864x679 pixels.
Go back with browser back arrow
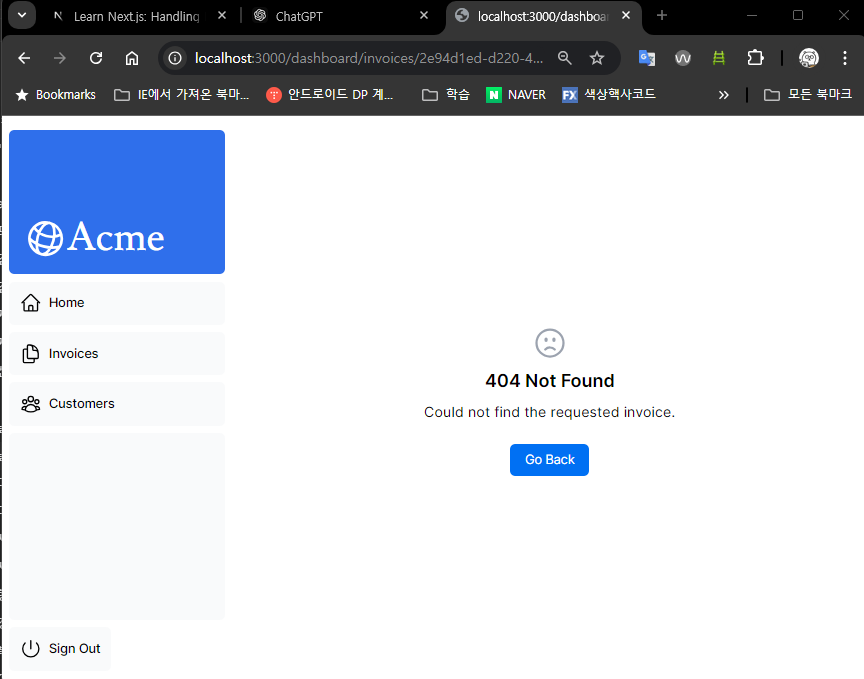point(24,58)
